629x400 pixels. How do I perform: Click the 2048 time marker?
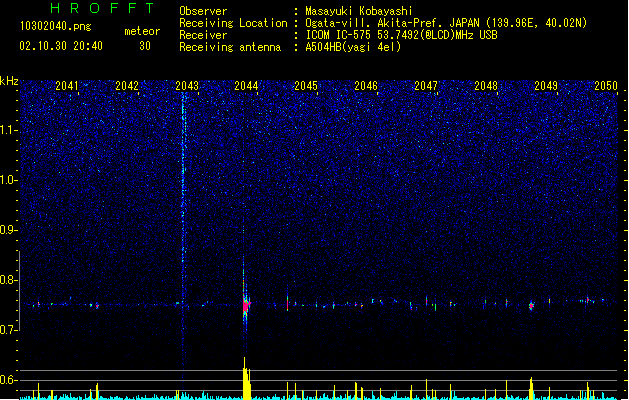click(486, 86)
